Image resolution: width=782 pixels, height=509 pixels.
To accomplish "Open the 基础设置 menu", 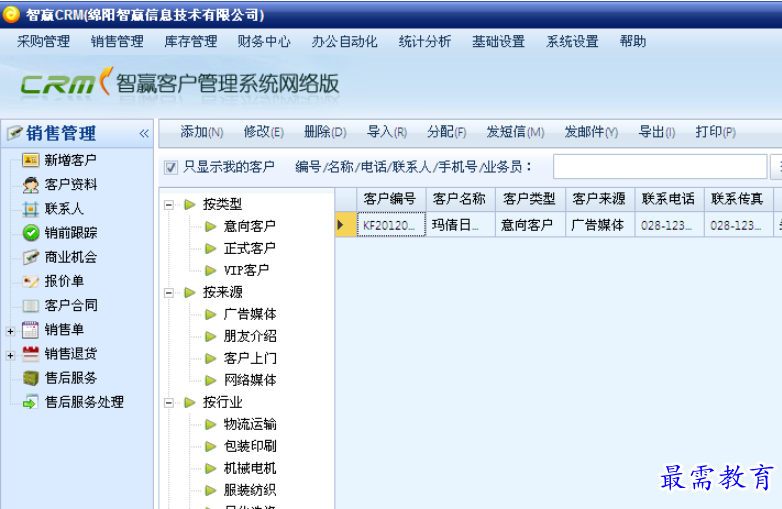I will [499, 41].
